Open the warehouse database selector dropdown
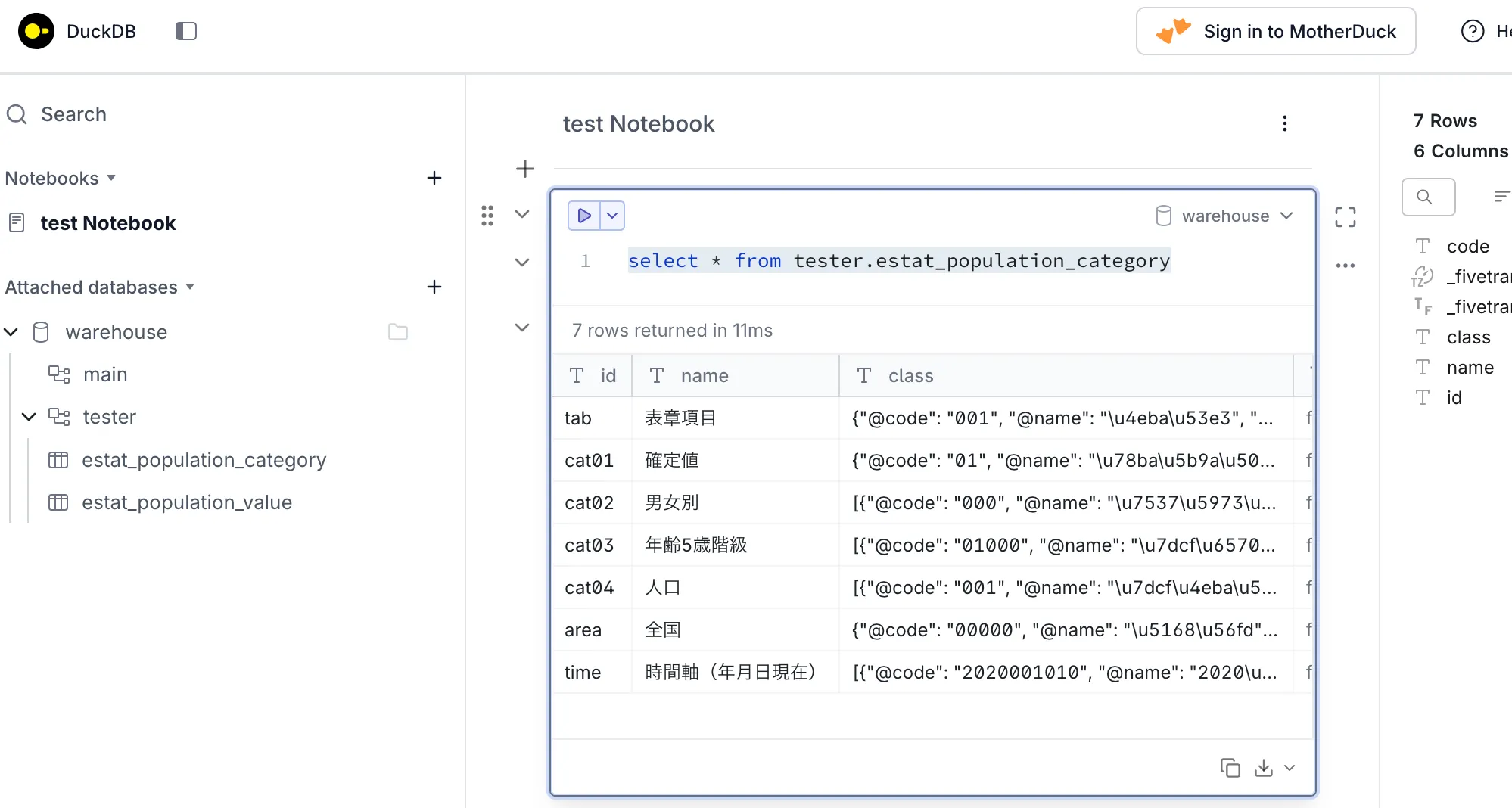This screenshot has width=1512, height=808. [x=1224, y=216]
